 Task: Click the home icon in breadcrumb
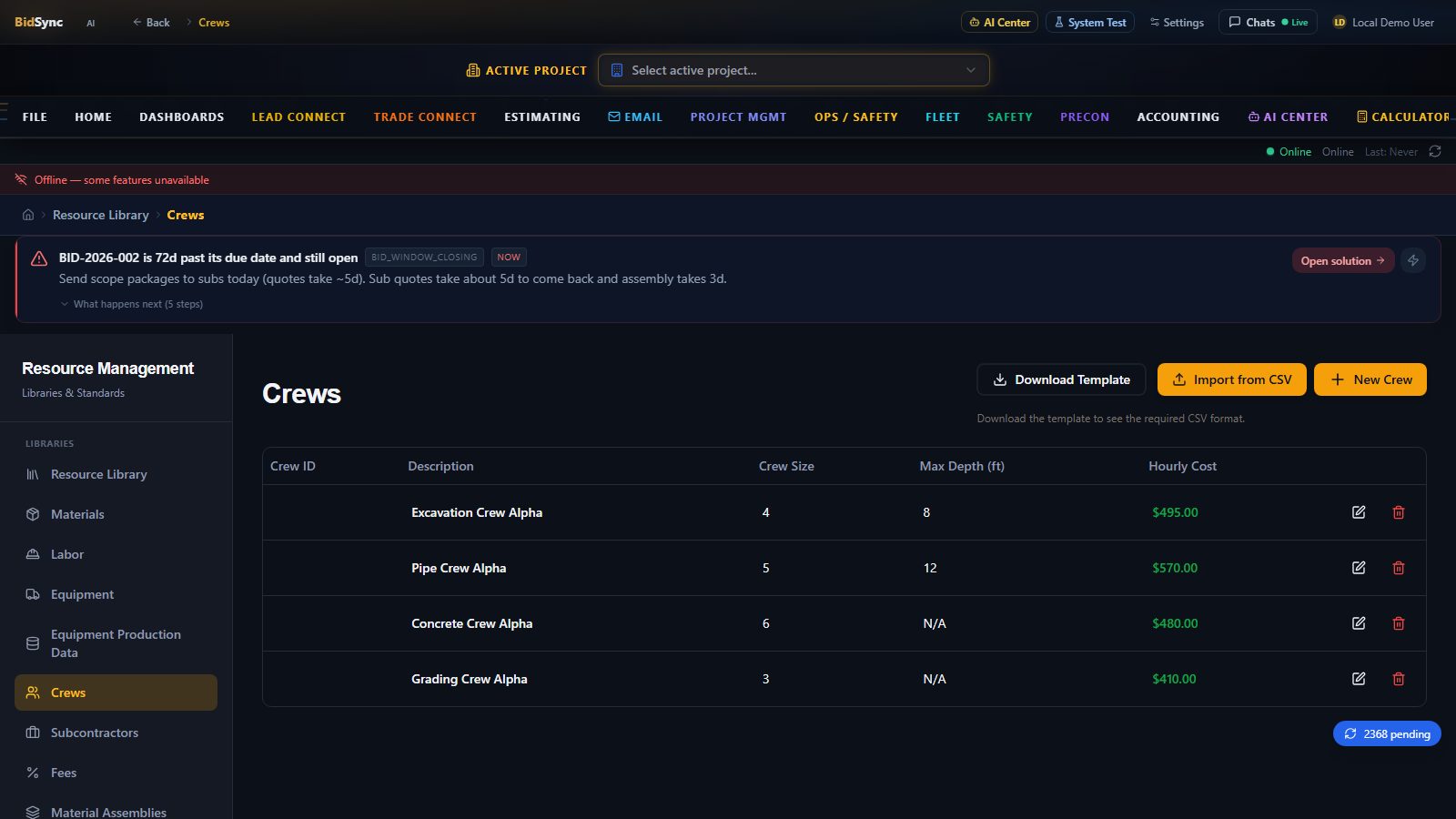[28, 215]
